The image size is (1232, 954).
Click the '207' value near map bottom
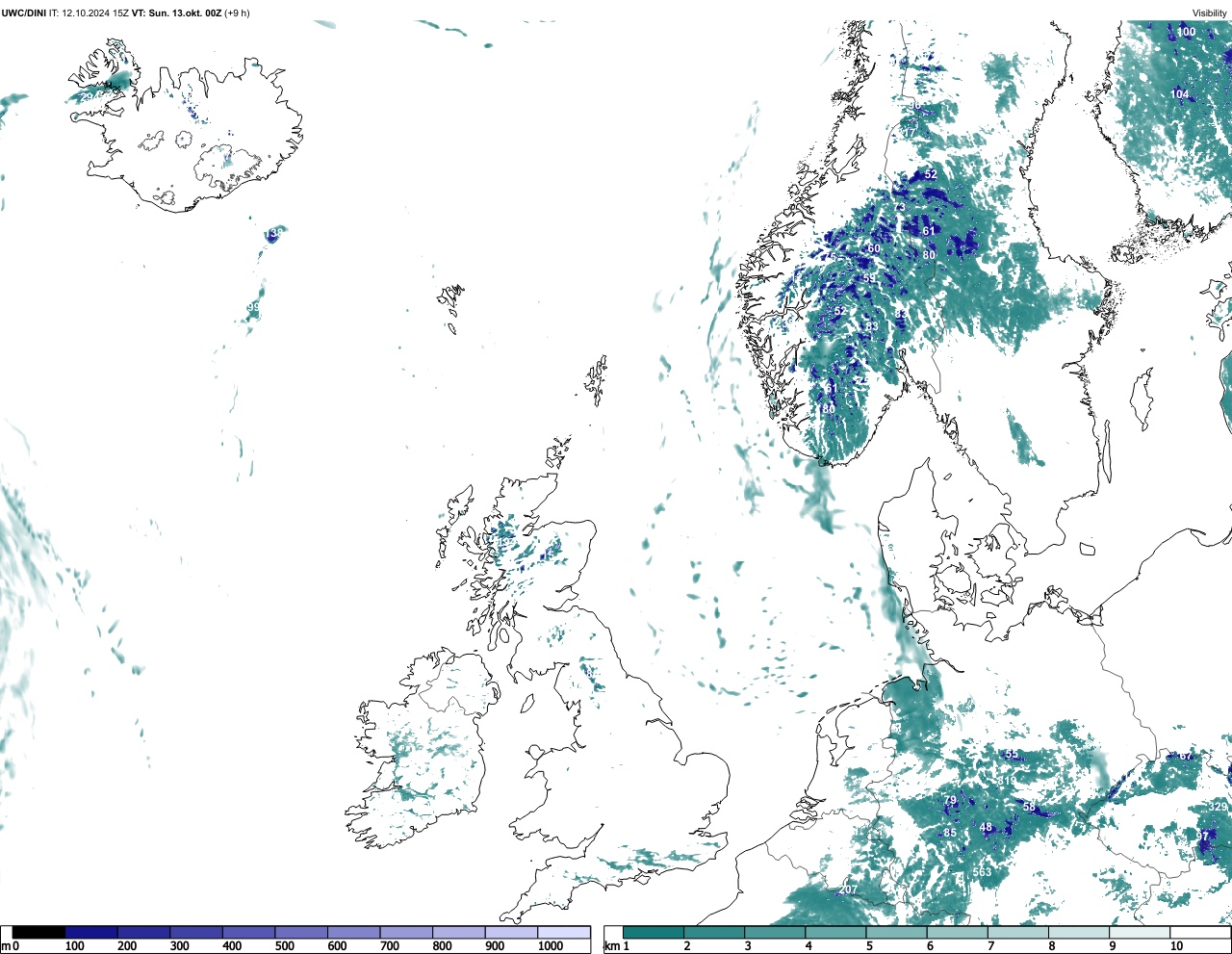tap(847, 890)
